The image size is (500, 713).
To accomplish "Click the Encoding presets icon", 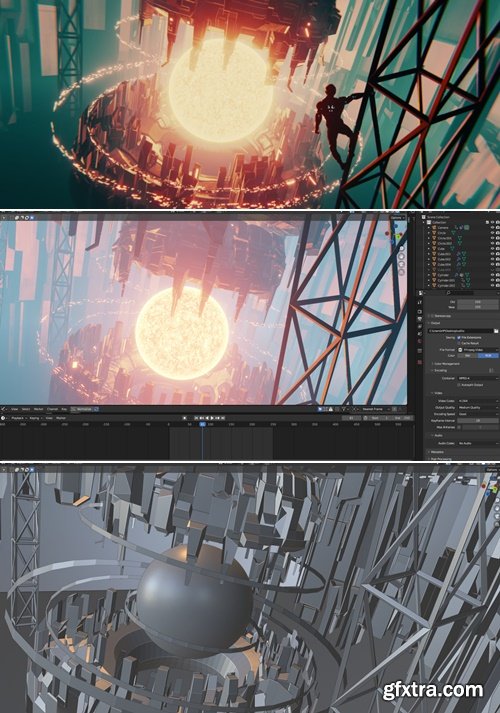I will click(x=491, y=371).
